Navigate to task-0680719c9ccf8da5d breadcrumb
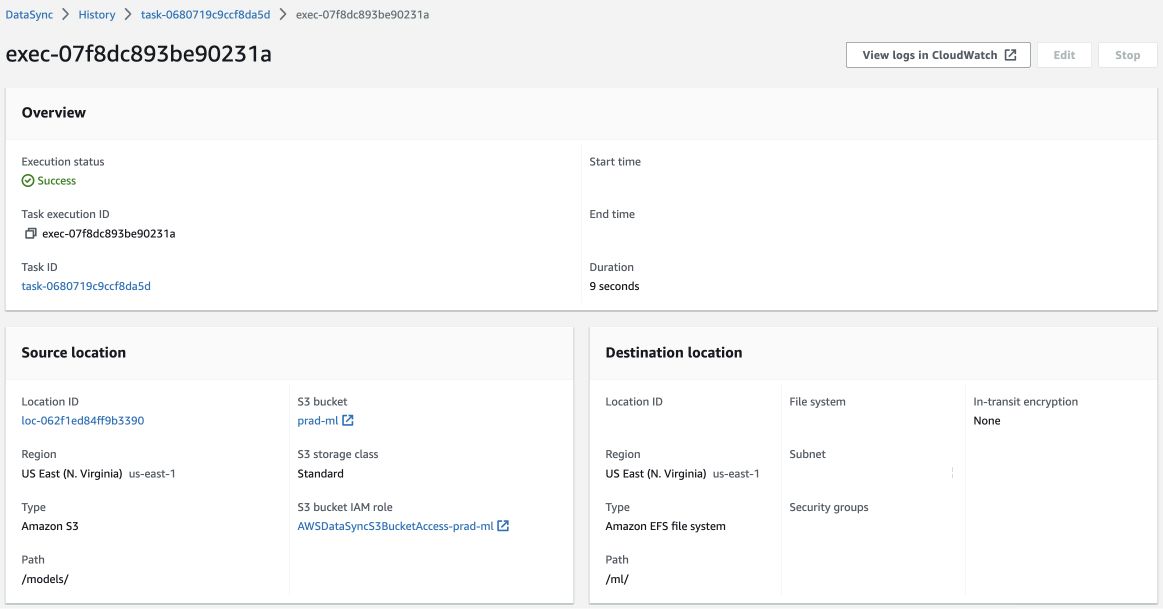Screen dimensions: 1163x609 205,15
